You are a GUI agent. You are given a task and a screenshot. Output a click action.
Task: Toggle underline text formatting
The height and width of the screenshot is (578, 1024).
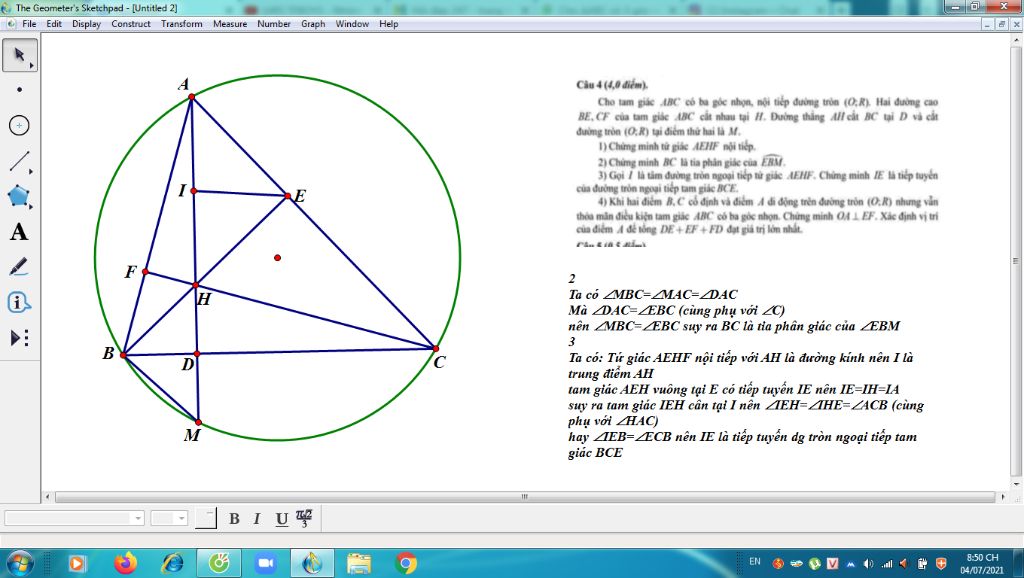[x=281, y=519]
